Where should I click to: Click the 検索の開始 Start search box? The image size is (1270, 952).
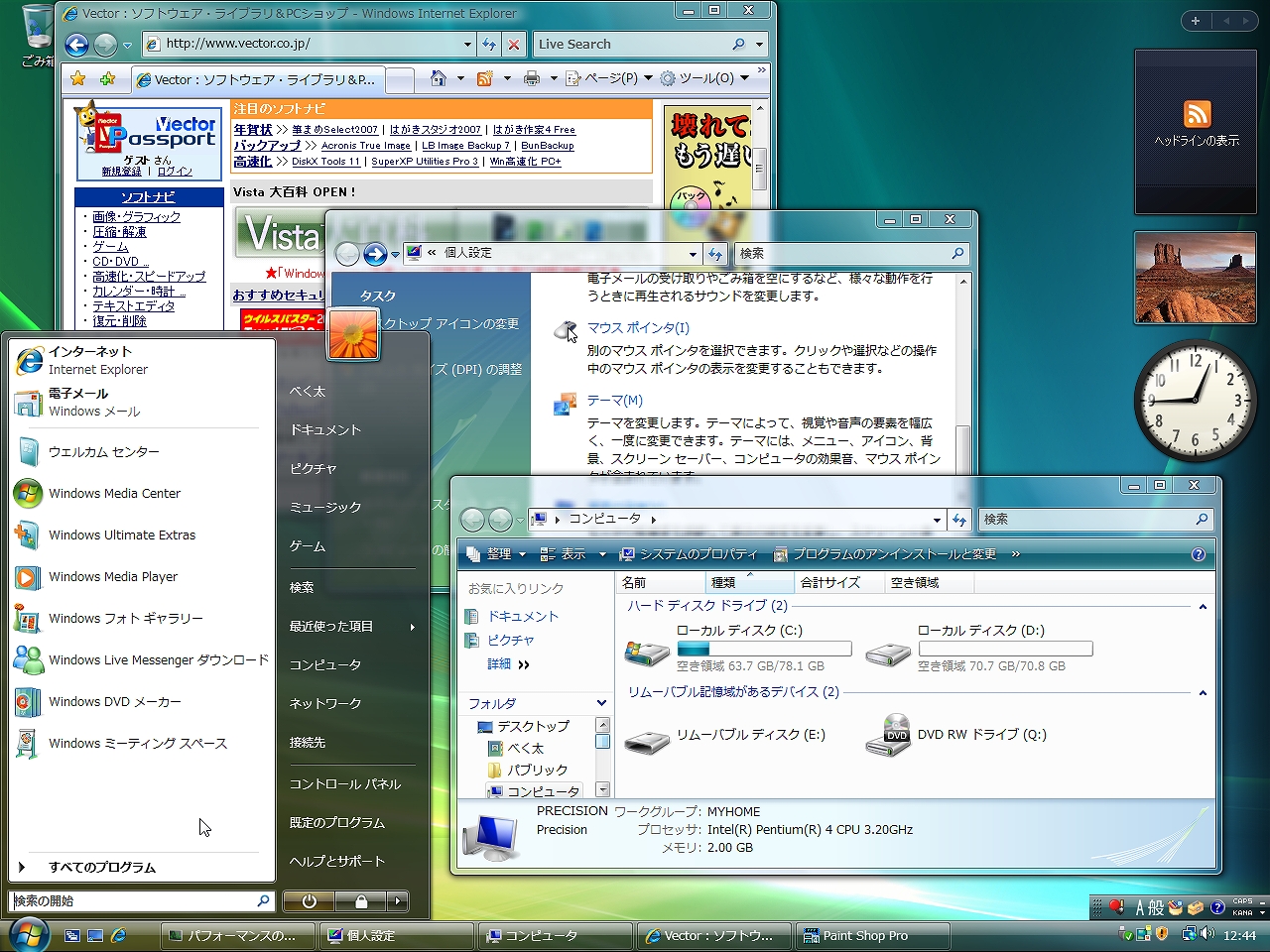pyautogui.click(x=142, y=901)
